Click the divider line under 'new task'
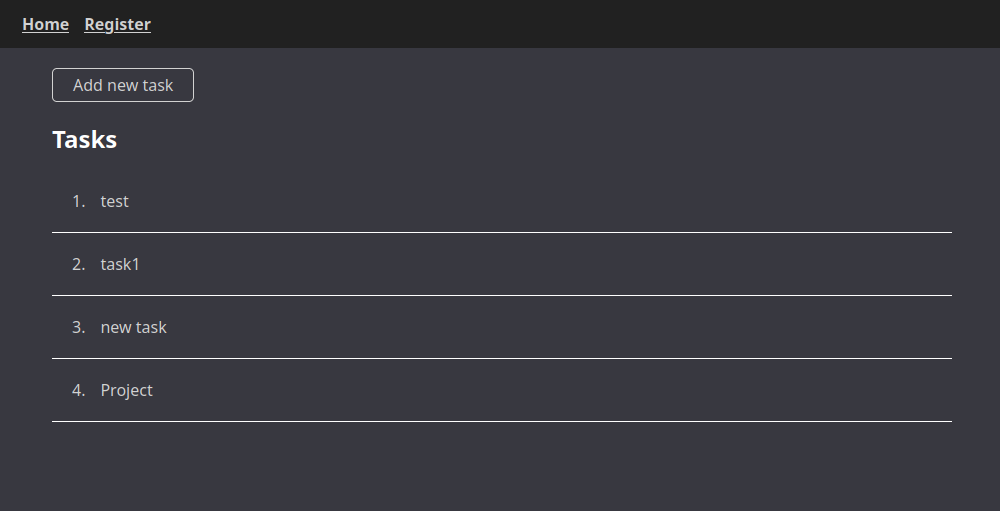The image size is (1000, 511). [x=500, y=358]
